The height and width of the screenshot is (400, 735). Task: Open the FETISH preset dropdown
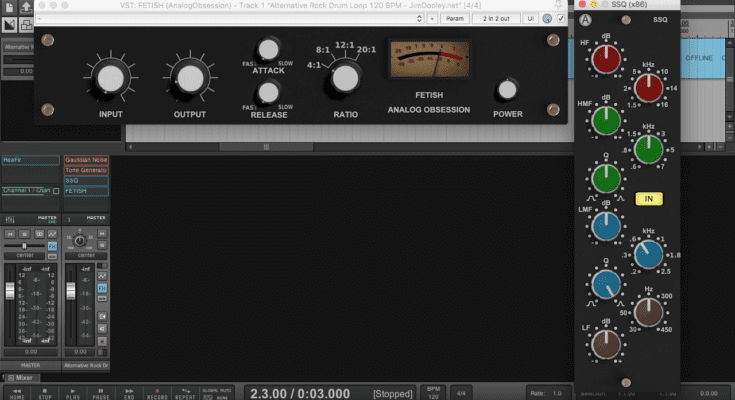(230, 19)
